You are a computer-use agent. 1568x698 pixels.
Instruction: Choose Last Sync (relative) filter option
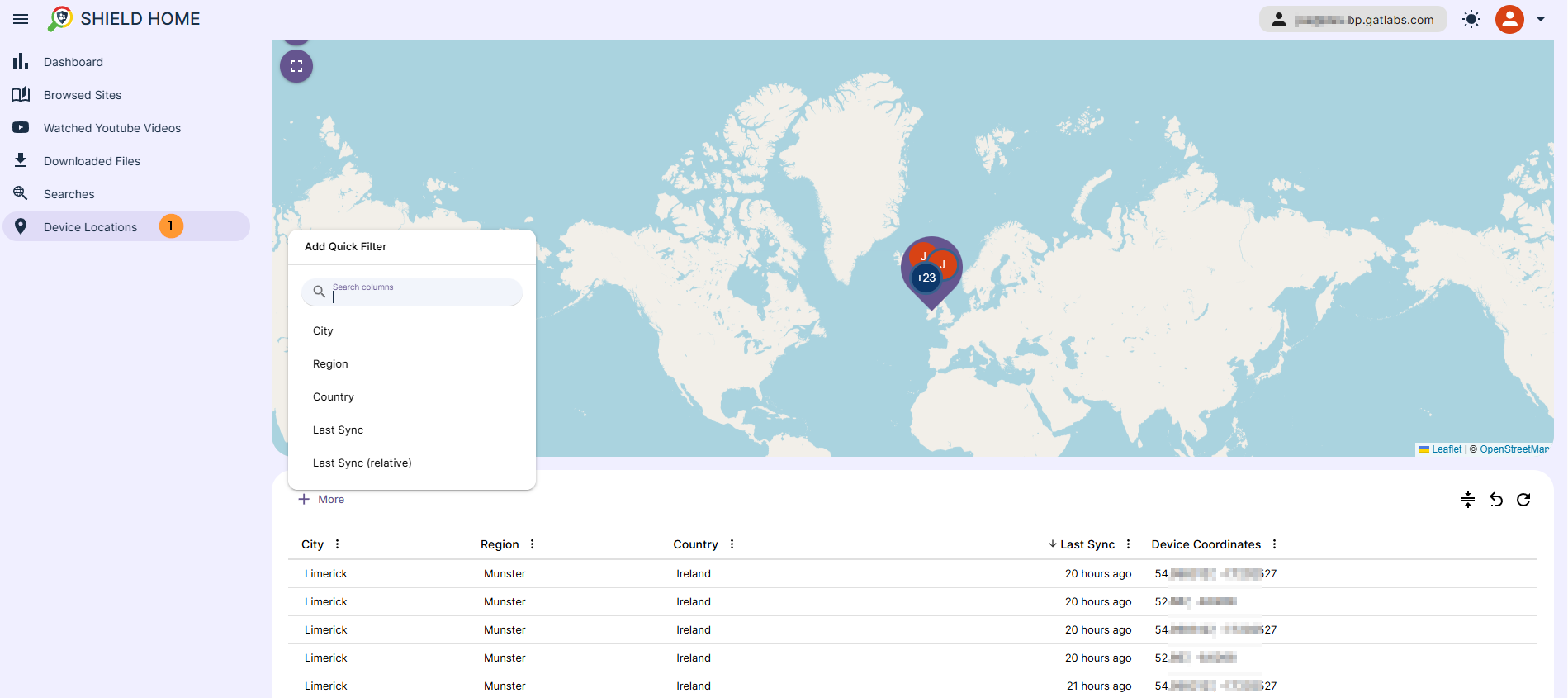tap(412, 463)
